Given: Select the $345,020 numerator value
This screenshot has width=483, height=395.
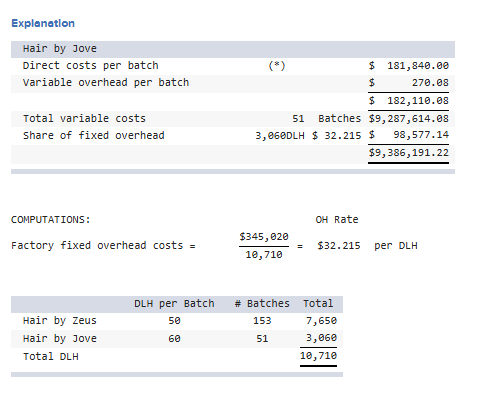Looking at the screenshot, I should pyautogui.click(x=264, y=237).
